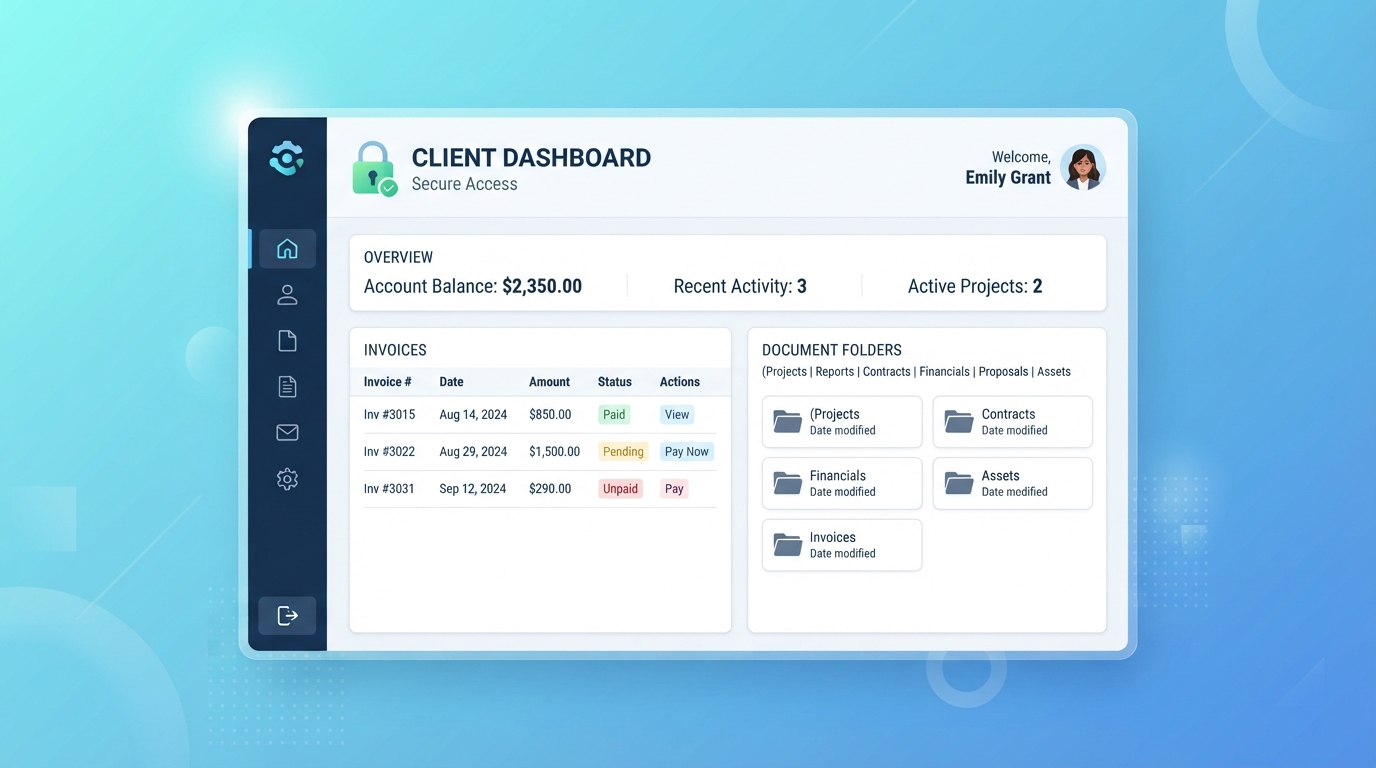Screen dimensions: 1376x768
Task: Click the Emily Grant name text
Action: (x=1008, y=178)
